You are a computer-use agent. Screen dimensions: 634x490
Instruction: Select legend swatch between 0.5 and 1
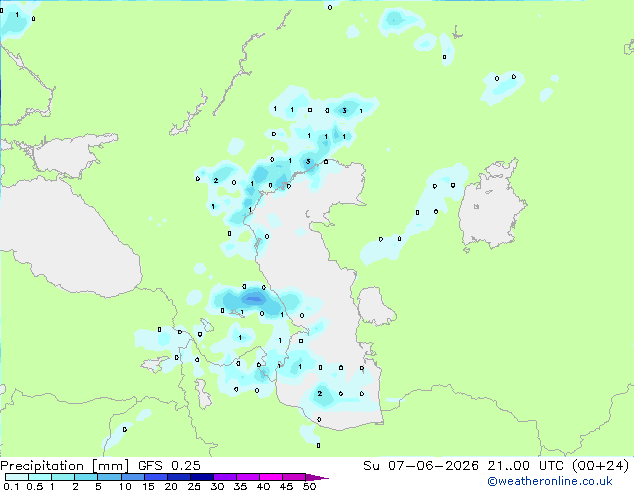pos(40,477)
